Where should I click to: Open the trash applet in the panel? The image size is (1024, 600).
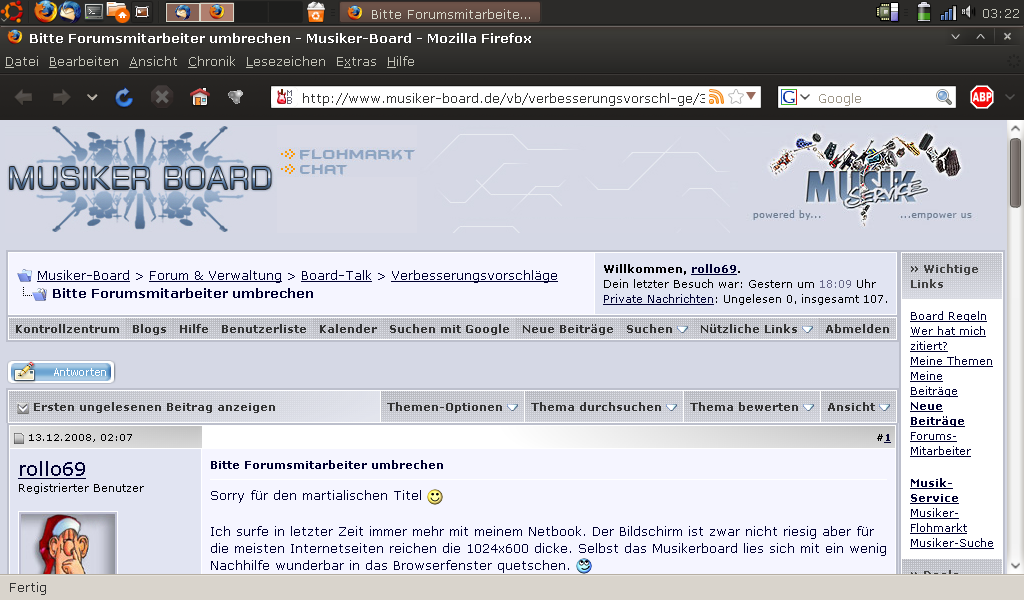click(x=316, y=12)
